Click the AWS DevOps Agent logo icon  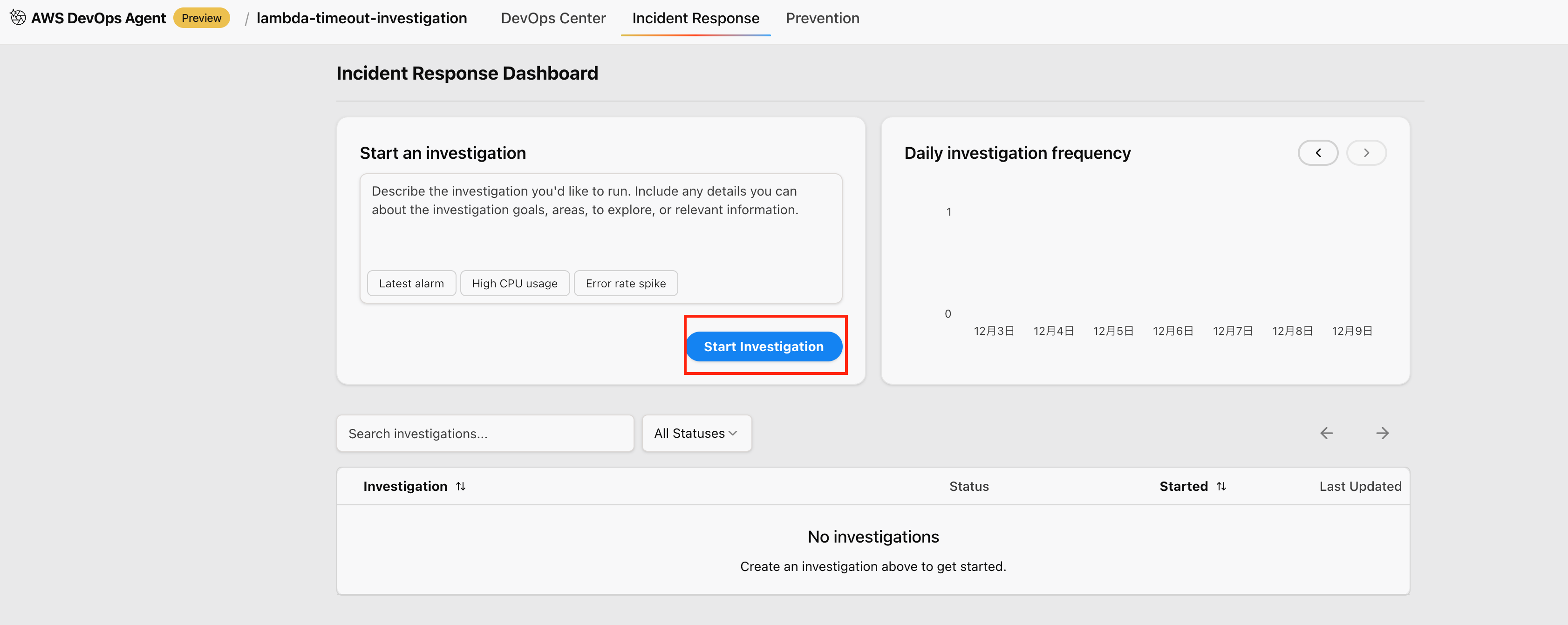[x=18, y=18]
